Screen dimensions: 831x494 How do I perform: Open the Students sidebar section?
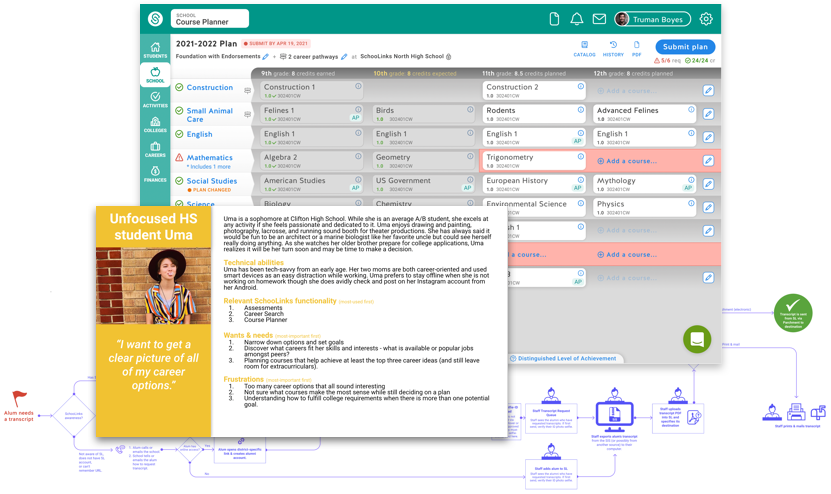pos(155,50)
